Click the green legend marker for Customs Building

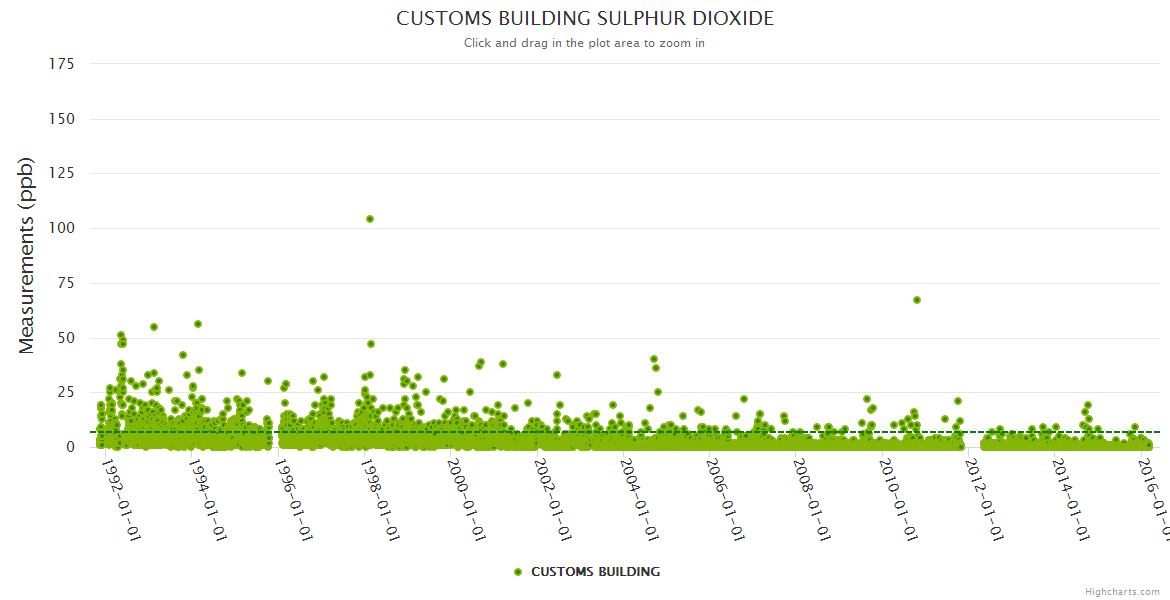pos(517,572)
